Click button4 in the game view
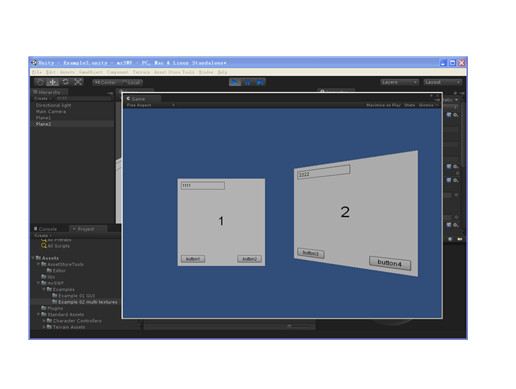This screenshot has width=516, height=389. coord(390,263)
